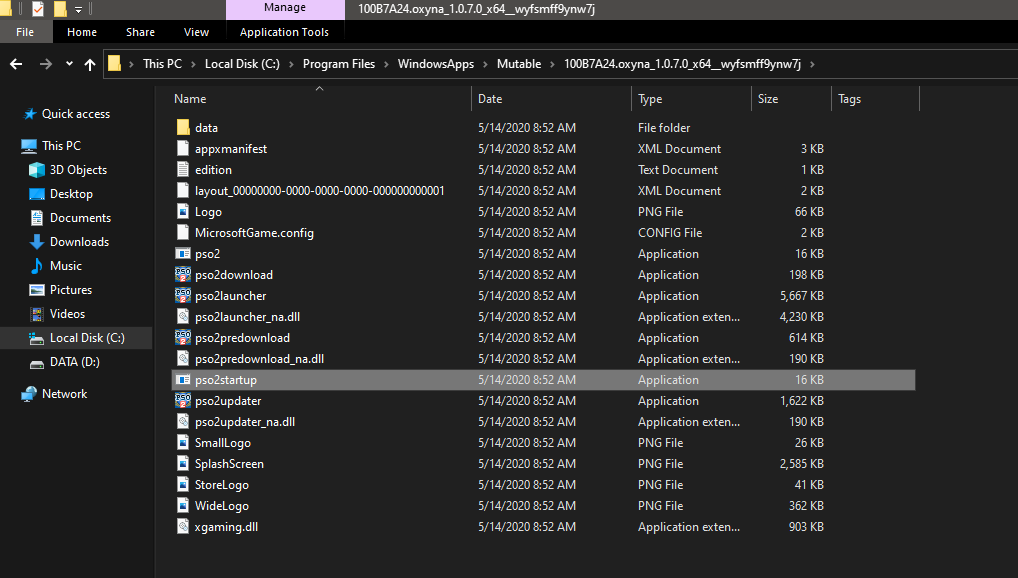The image size is (1018, 578).
Task: Open the Application Tools tab
Action: click(284, 32)
